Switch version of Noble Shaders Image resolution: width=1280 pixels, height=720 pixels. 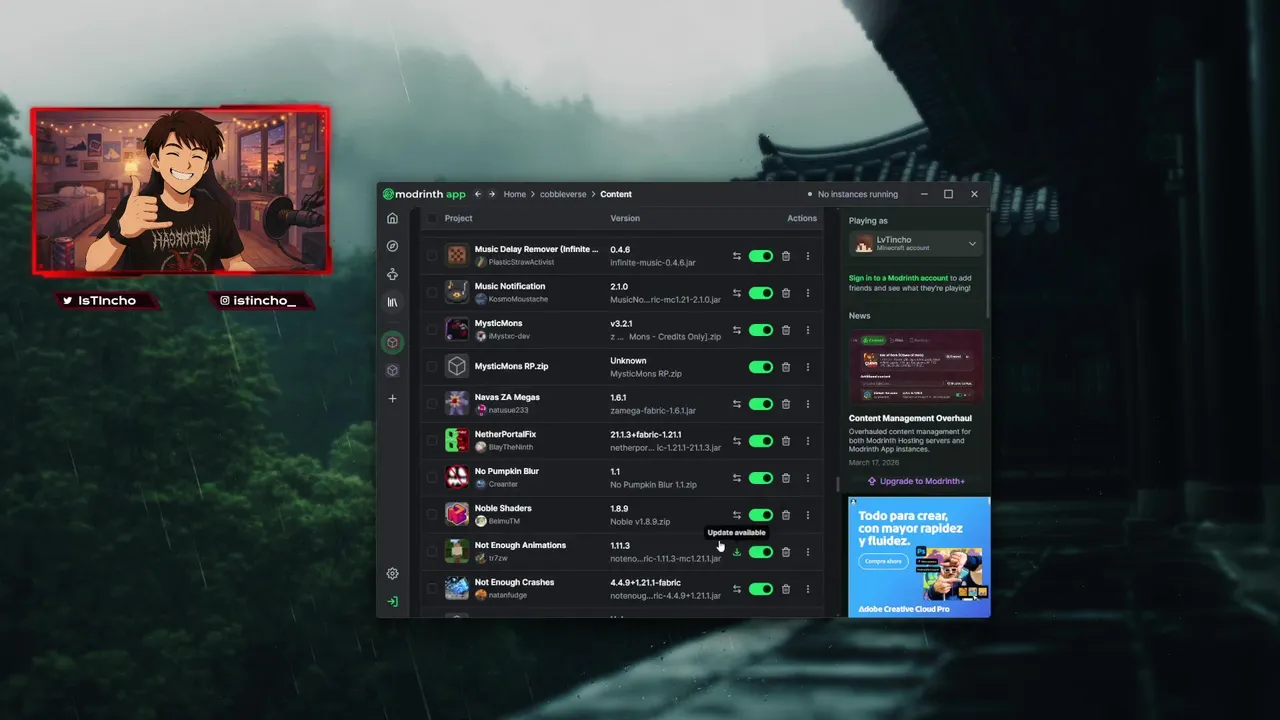pyautogui.click(x=737, y=515)
